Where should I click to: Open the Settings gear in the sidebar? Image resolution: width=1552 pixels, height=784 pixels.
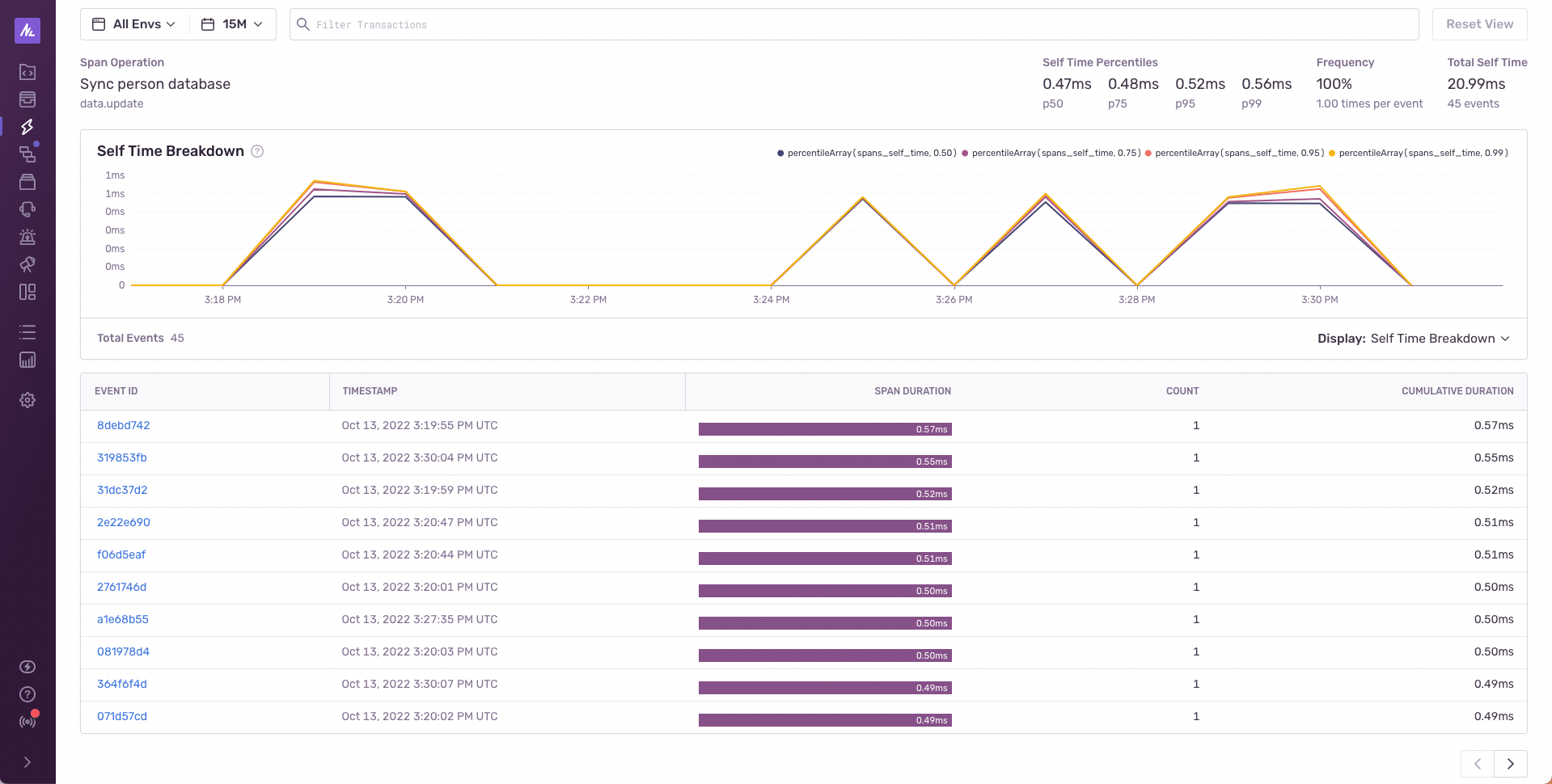[x=27, y=400]
